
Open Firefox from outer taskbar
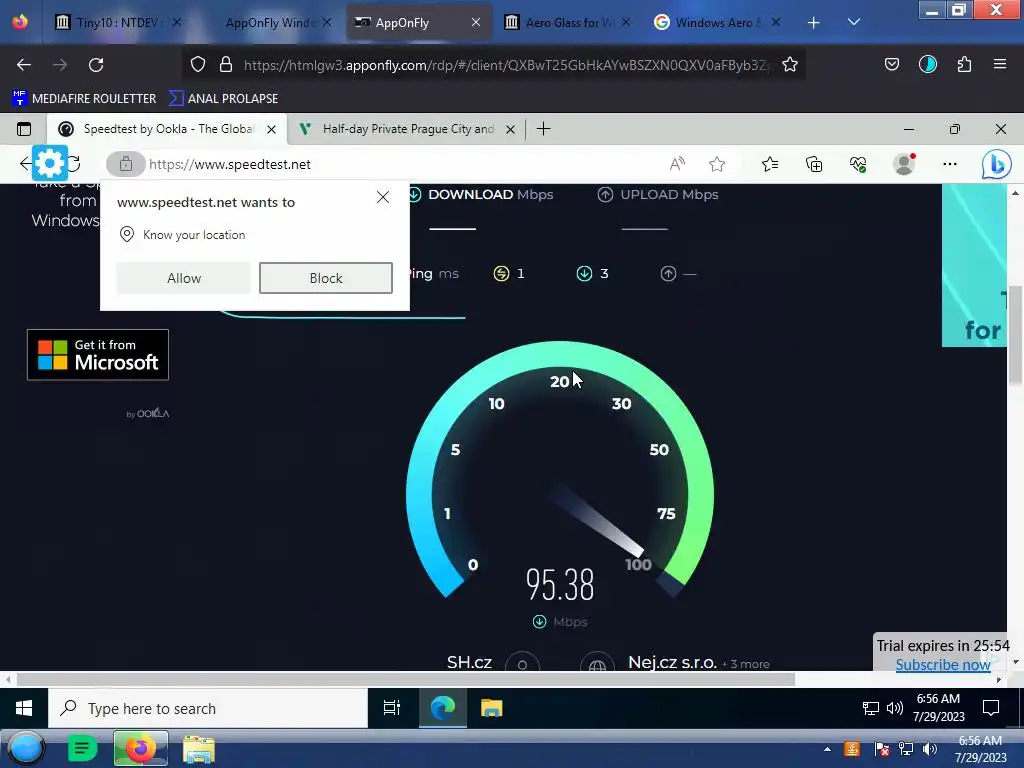click(140, 748)
